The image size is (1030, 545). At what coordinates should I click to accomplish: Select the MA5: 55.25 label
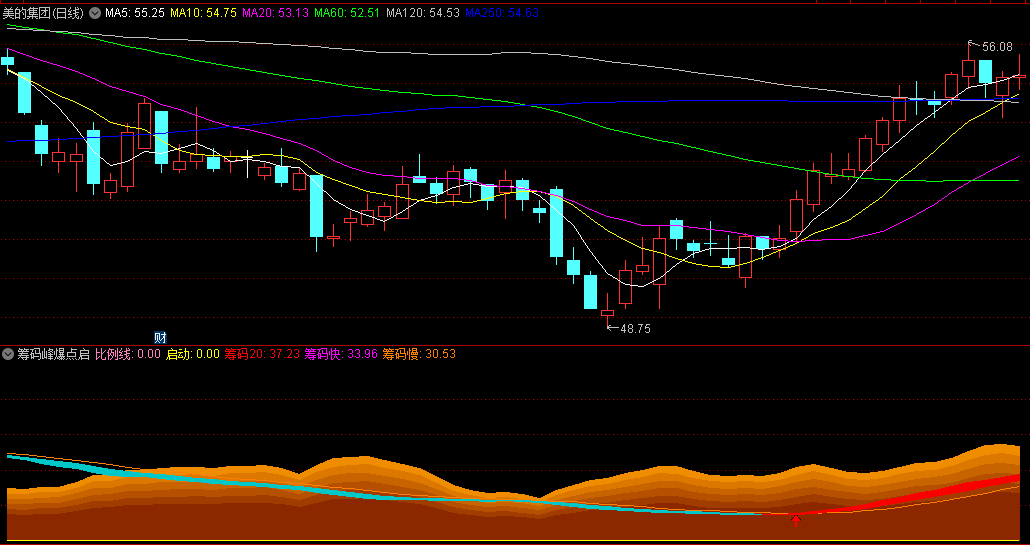coord(135,12)
